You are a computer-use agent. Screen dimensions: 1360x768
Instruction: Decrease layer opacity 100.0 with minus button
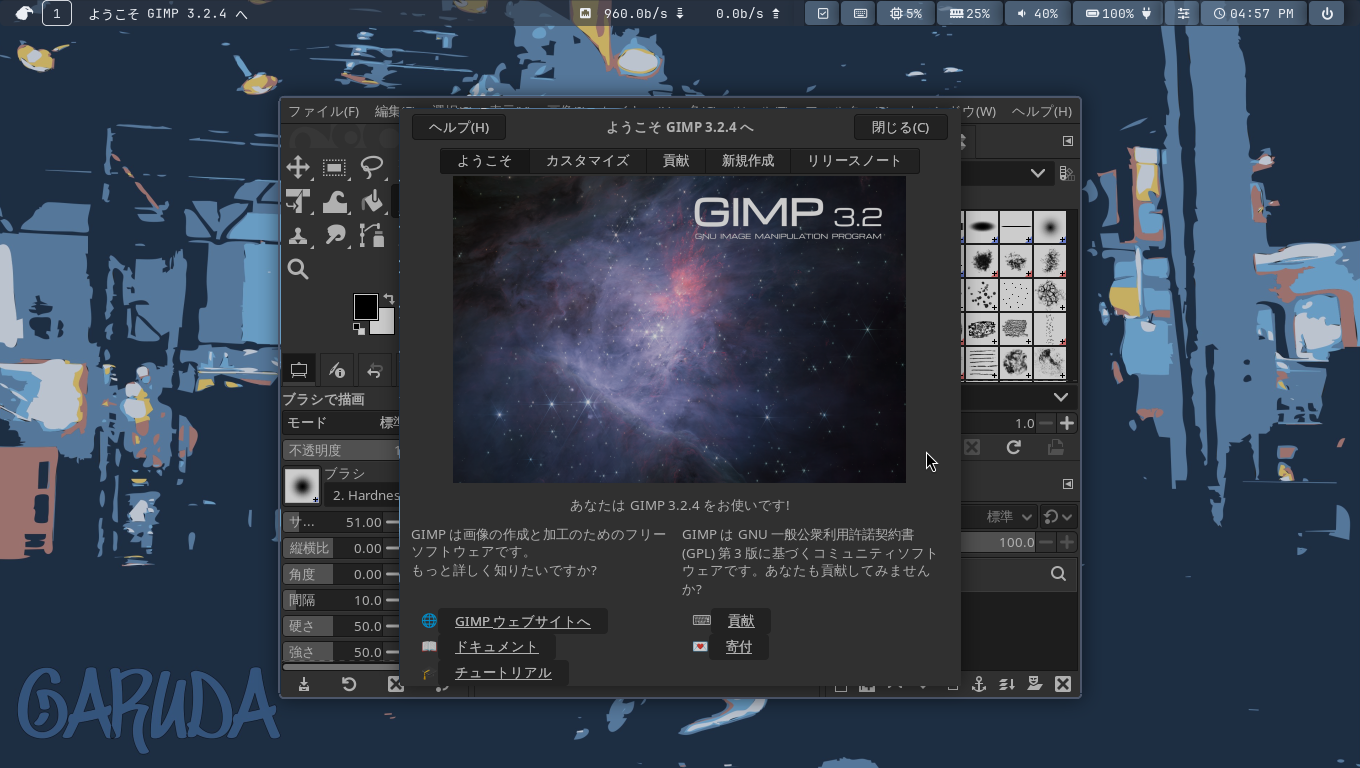1046,542
